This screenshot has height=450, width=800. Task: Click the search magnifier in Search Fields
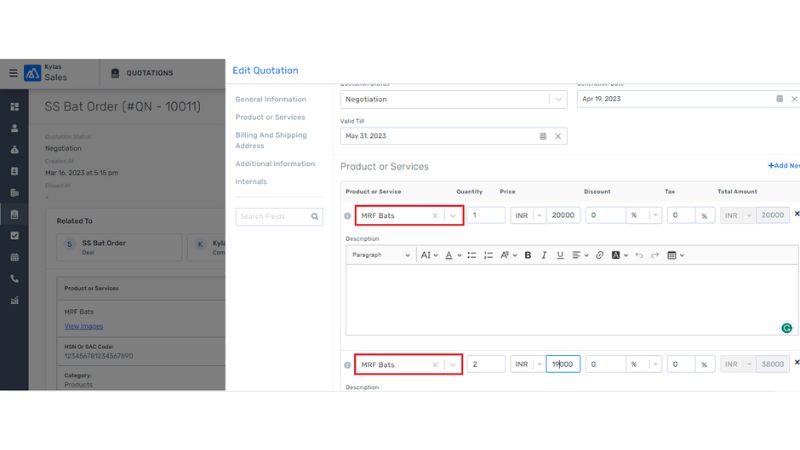[315, 216]
